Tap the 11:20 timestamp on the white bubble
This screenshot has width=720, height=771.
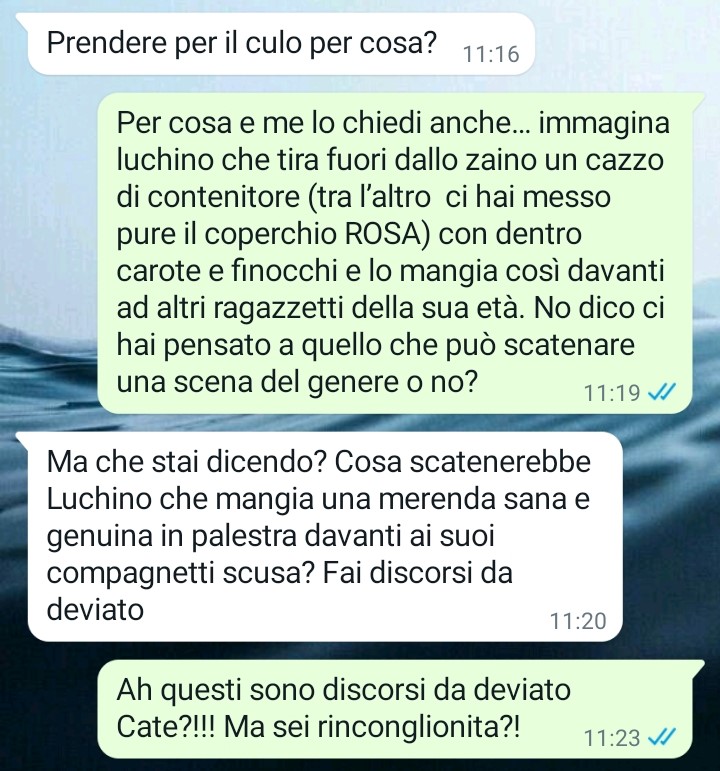[x=578, y=621]
